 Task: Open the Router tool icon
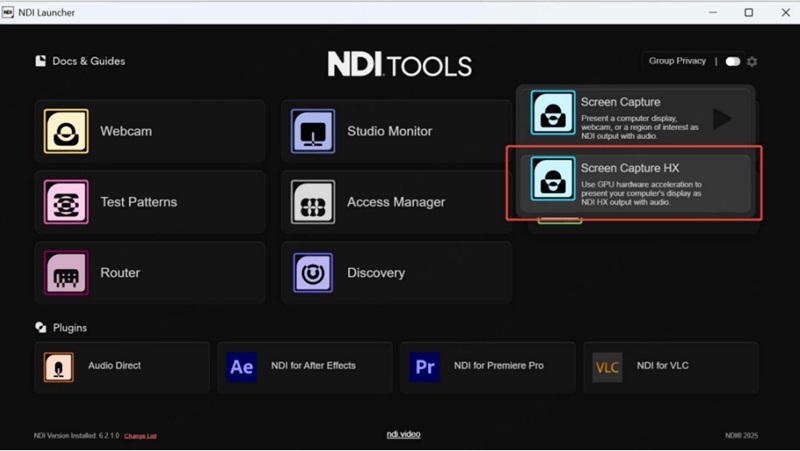(x=66, y=273)
